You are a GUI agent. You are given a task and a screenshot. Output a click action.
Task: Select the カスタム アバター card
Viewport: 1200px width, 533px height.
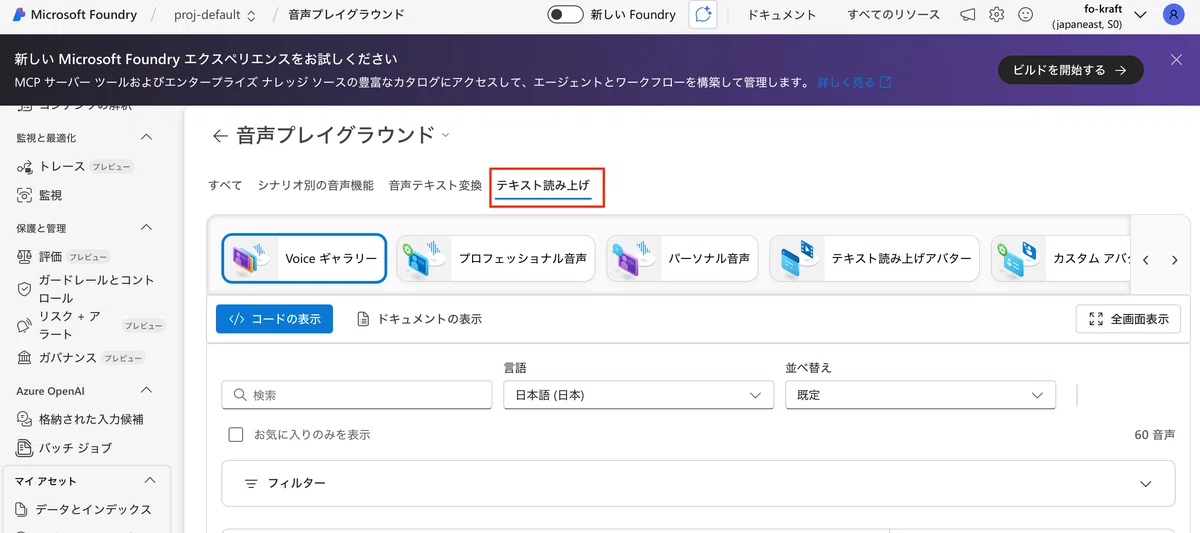point(1062,258)
